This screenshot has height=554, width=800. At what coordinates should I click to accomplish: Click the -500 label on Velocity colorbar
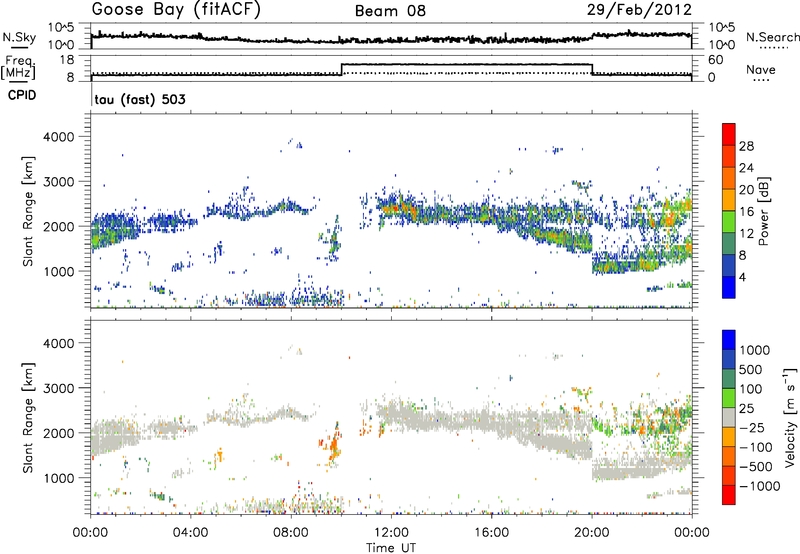pyautogui.click(x=756, y=467)
